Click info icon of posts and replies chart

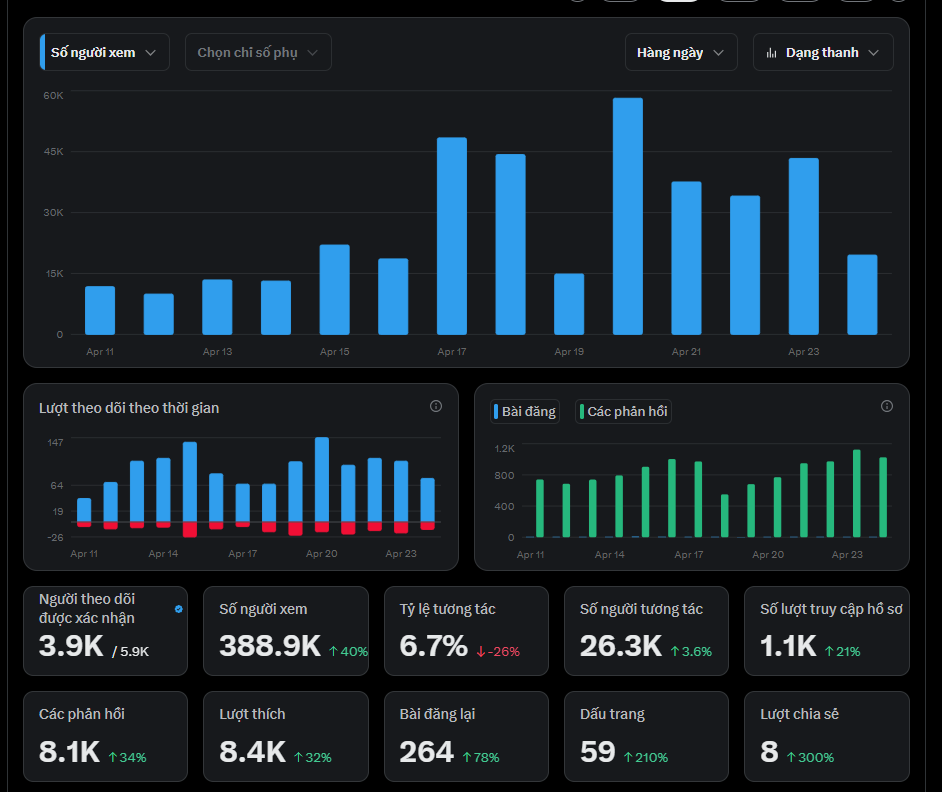(887, 406)
